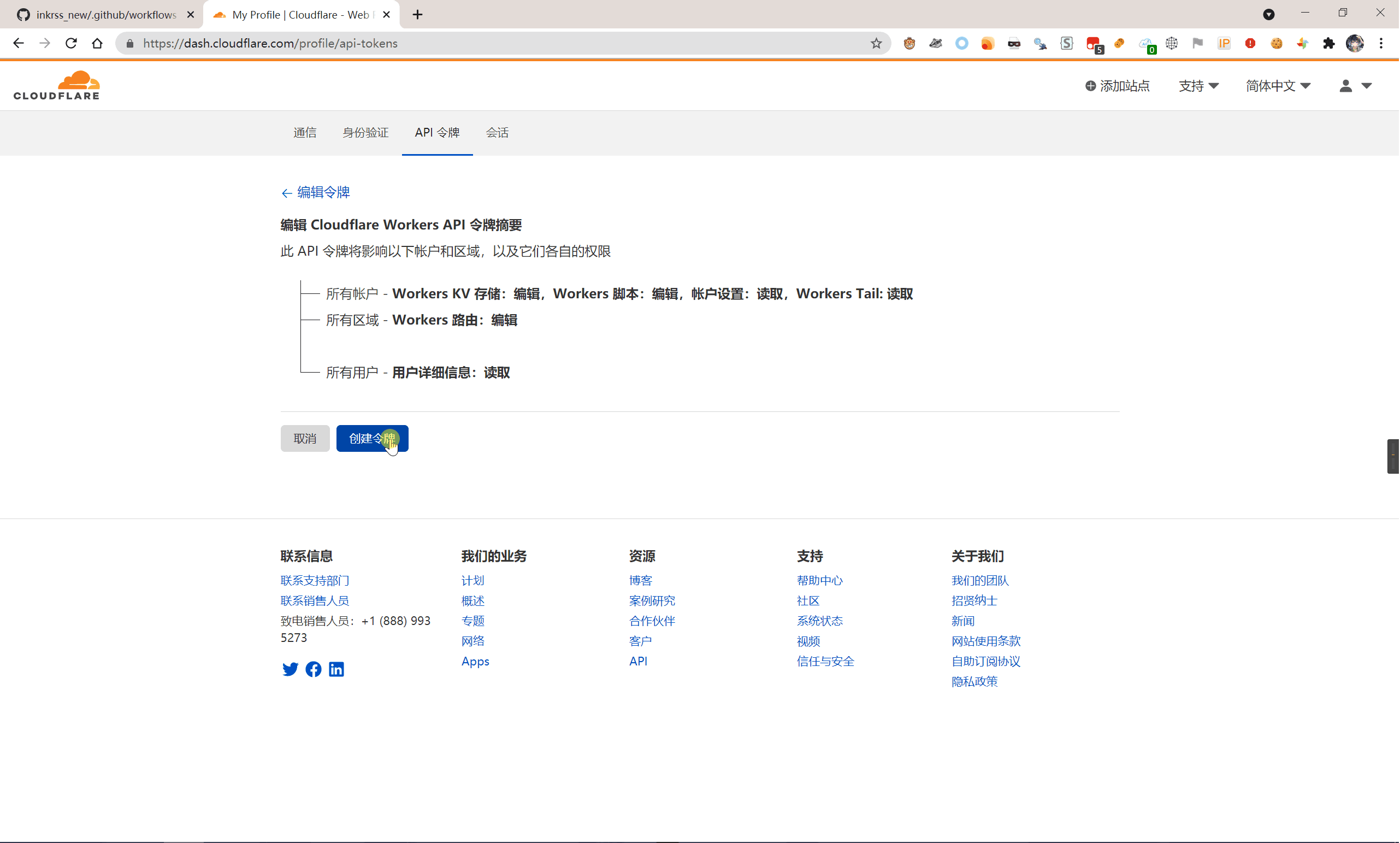Open the 概述 footer link
Screen dimensions: 1400x843
pyautogui.click(x=473, y=601)
